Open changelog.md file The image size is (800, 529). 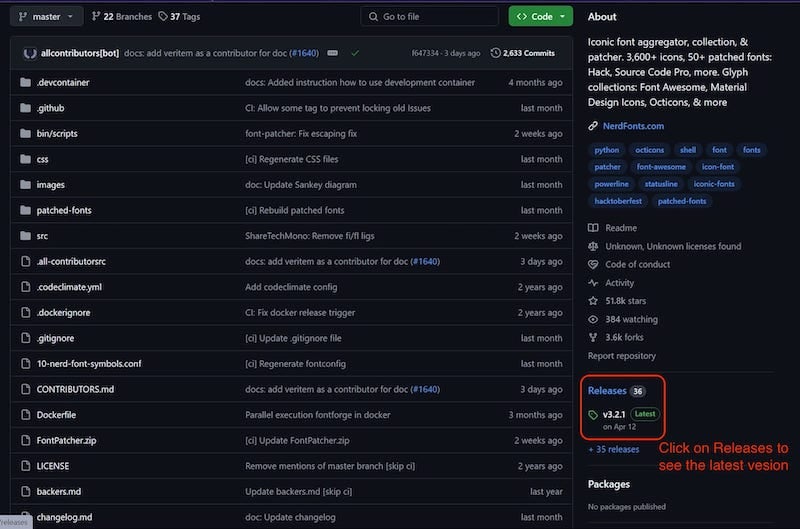pos(64,517)
